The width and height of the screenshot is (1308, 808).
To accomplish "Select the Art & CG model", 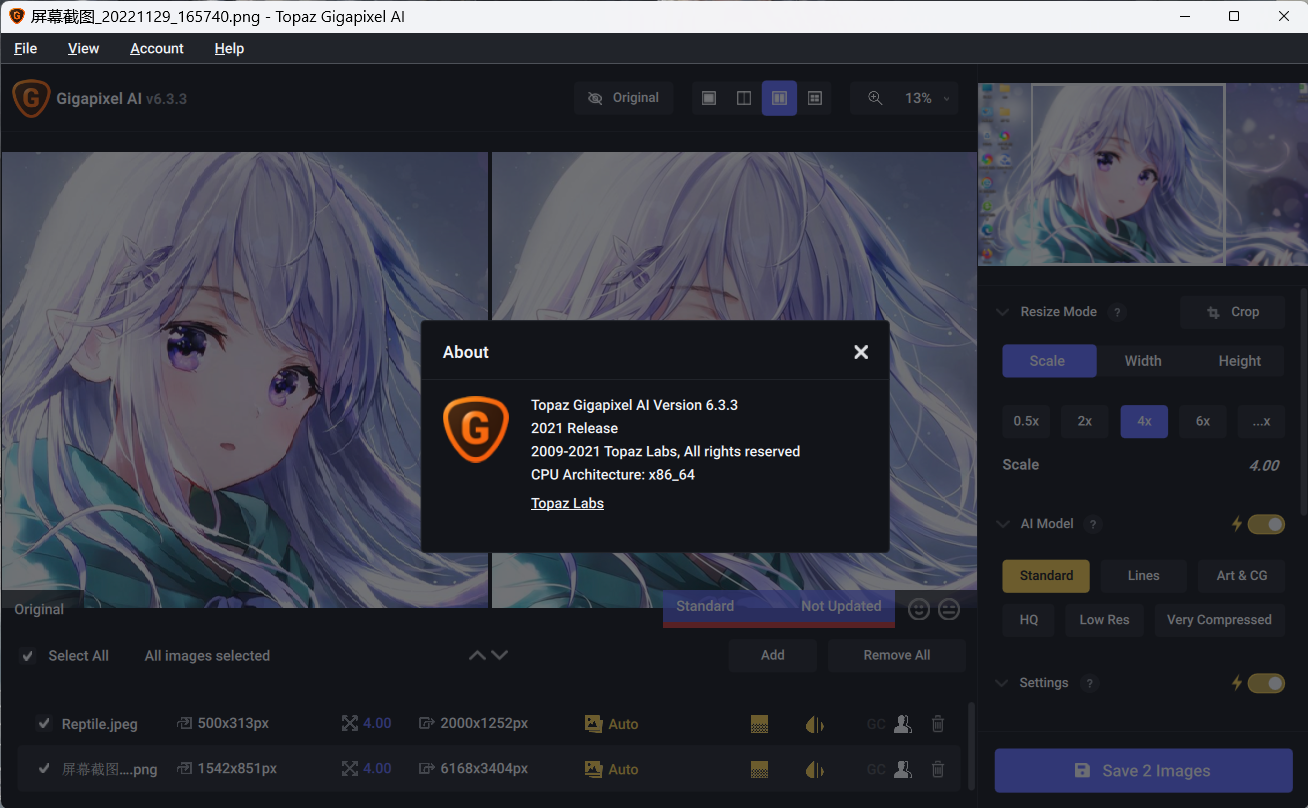I will click(1242, 575).
